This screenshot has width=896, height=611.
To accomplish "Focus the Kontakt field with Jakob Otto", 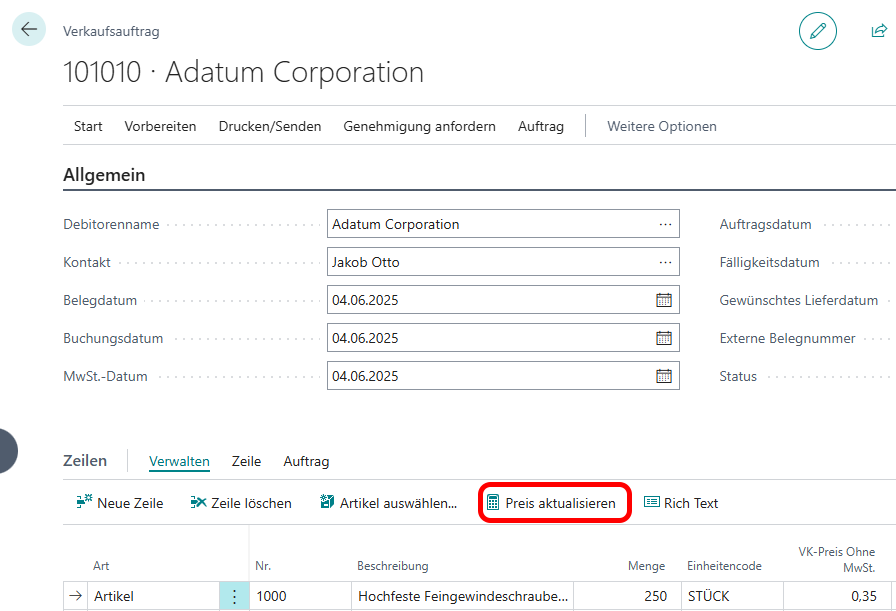I will click(503, 262).
